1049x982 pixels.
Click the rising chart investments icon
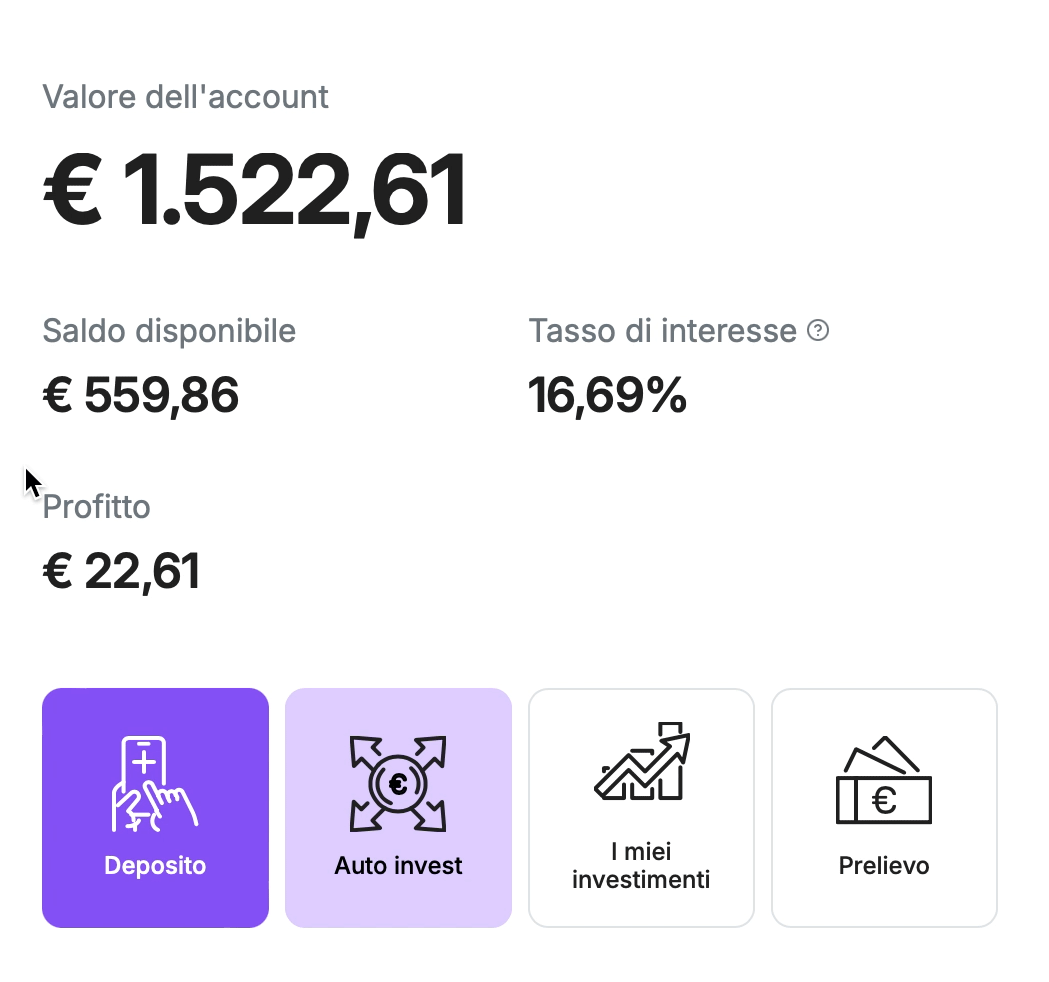[642, 762]
